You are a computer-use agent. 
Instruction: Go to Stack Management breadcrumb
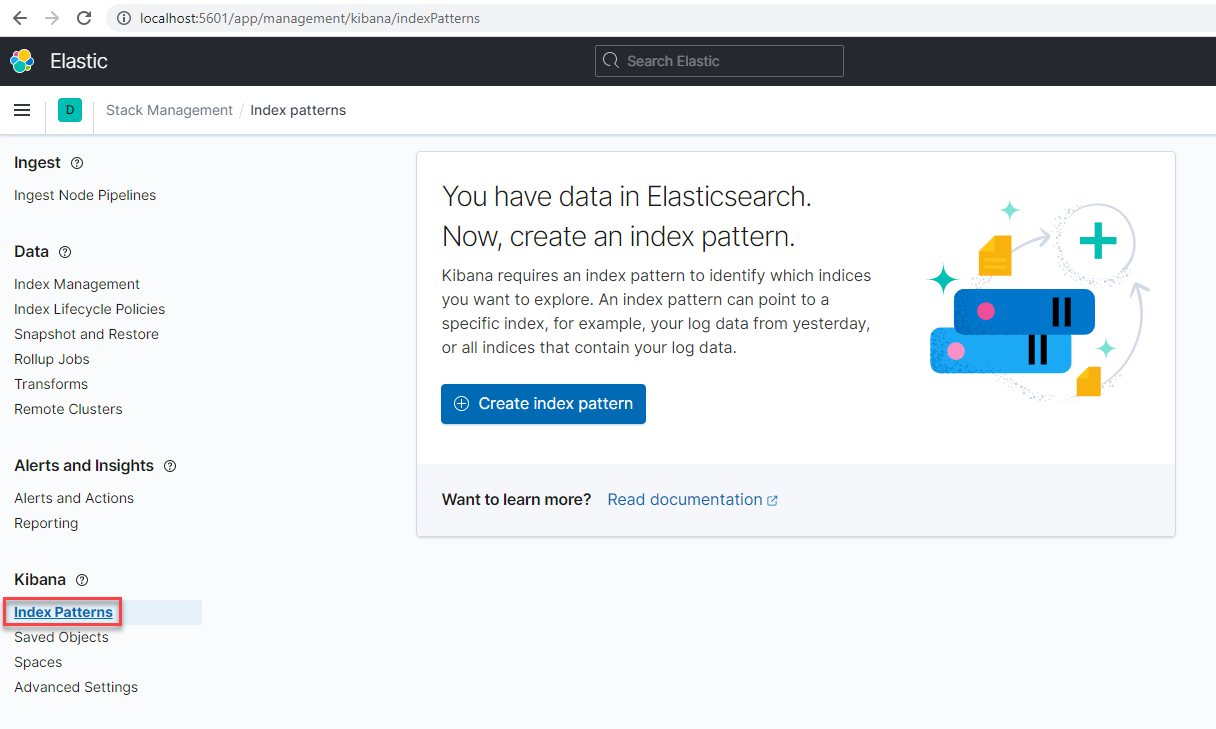tap(169, 110)
